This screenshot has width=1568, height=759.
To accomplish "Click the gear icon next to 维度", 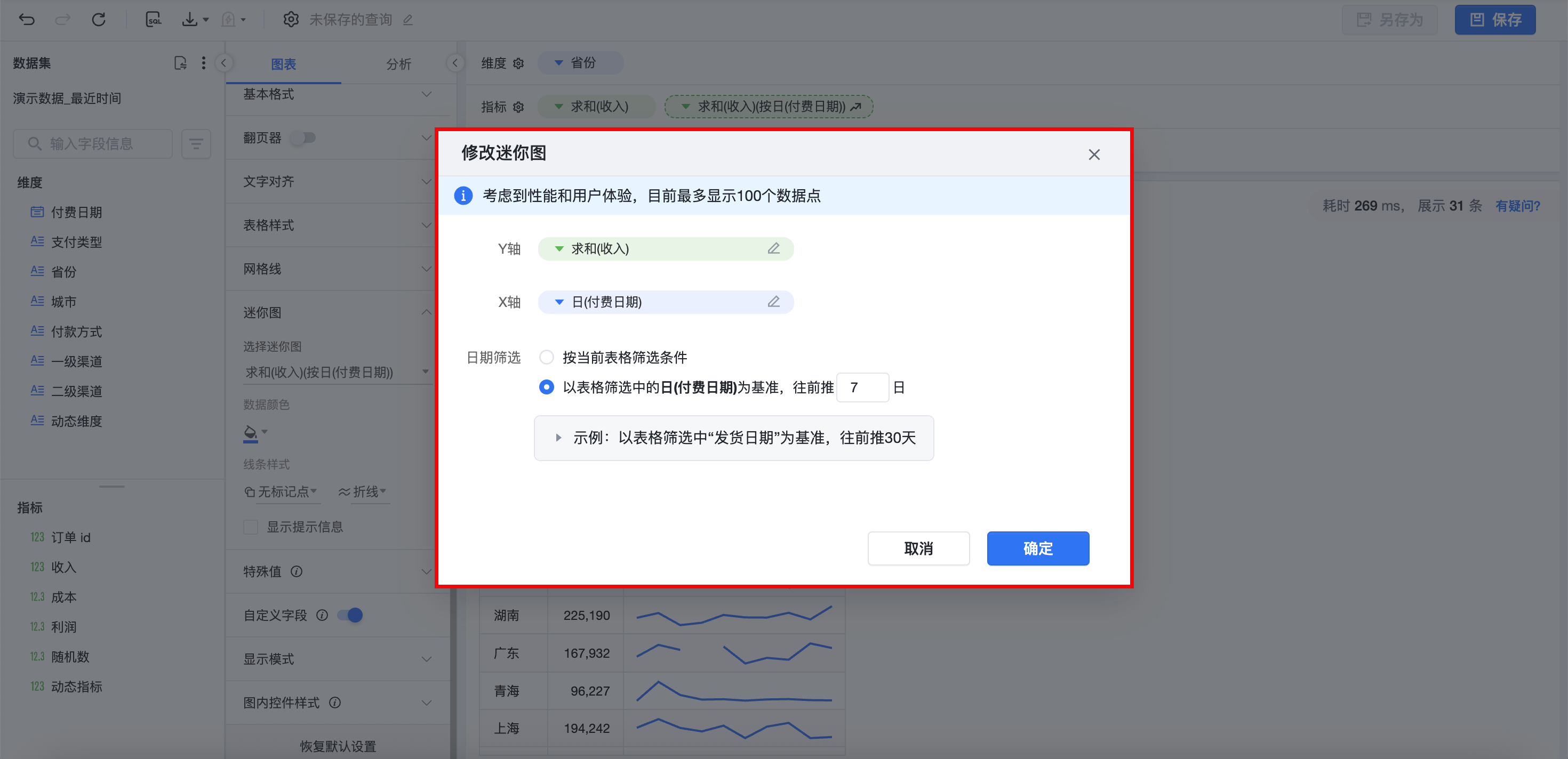I will [518, 63].
